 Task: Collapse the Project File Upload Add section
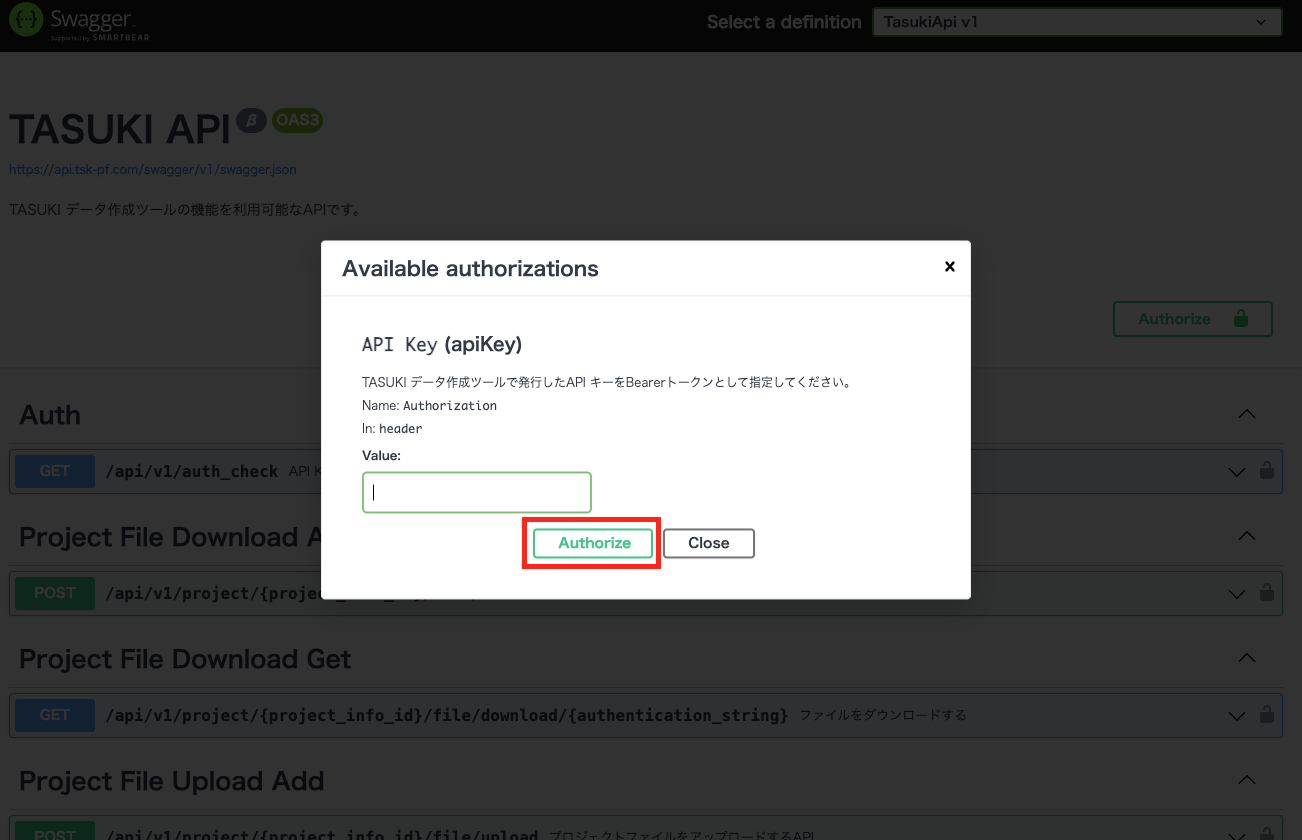pos(1246,780)
